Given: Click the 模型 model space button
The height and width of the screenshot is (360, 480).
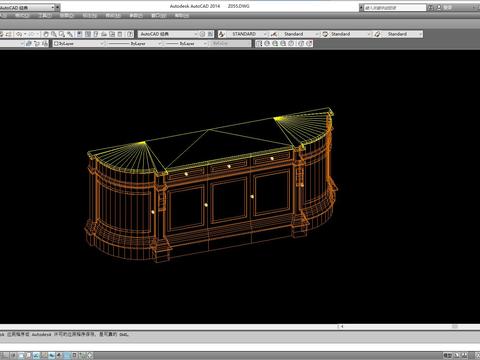Looking at the screenshot, I should pos(448,355).
